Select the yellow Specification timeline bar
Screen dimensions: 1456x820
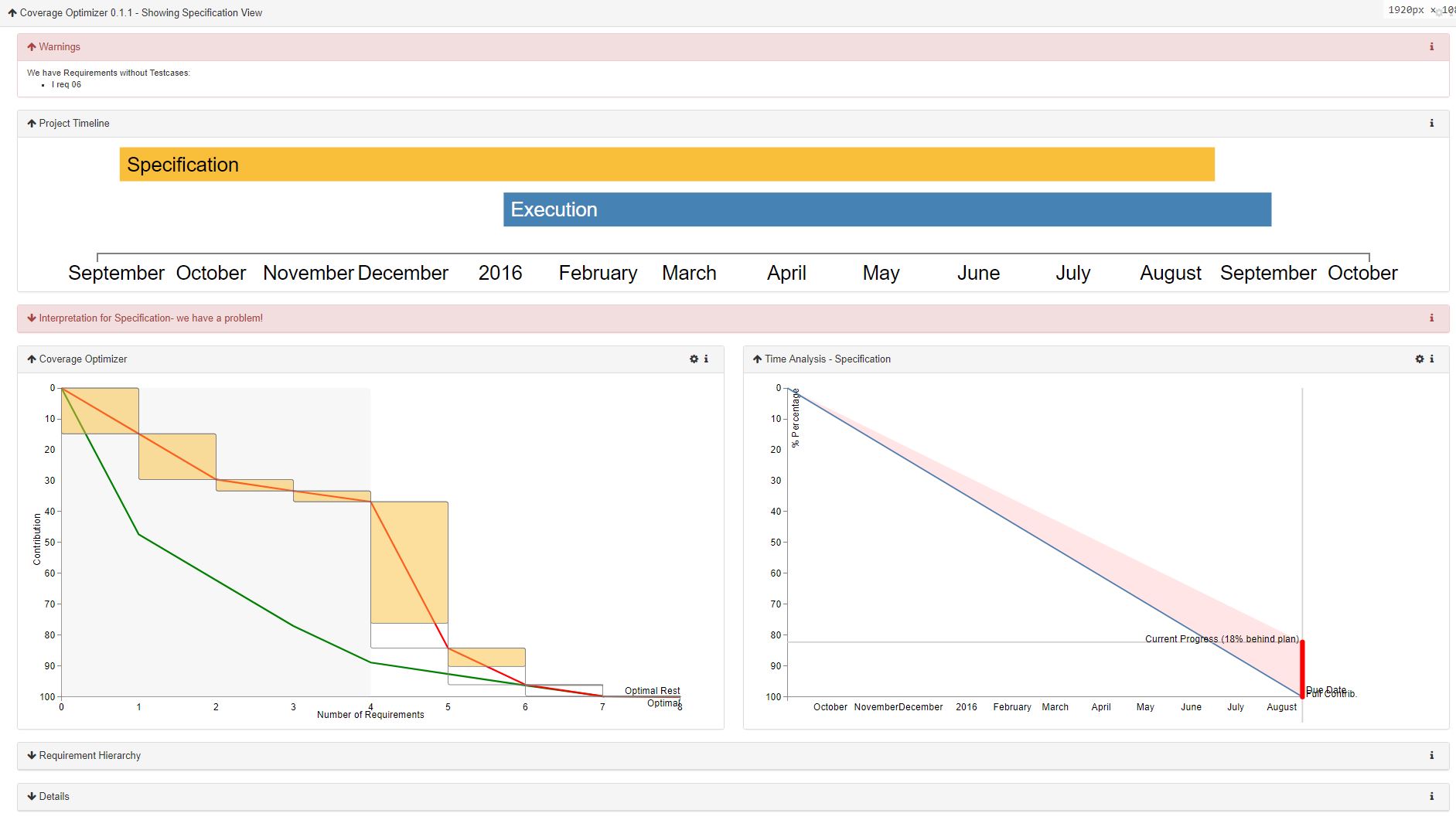tap(667, 165)
